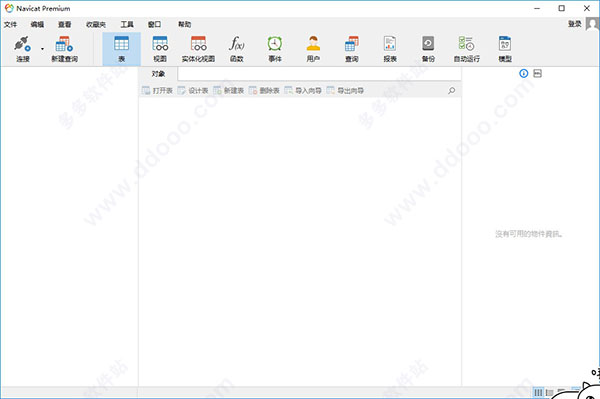
Task: Open the Function f(x) toolbar icon
Action: point(236,44)
